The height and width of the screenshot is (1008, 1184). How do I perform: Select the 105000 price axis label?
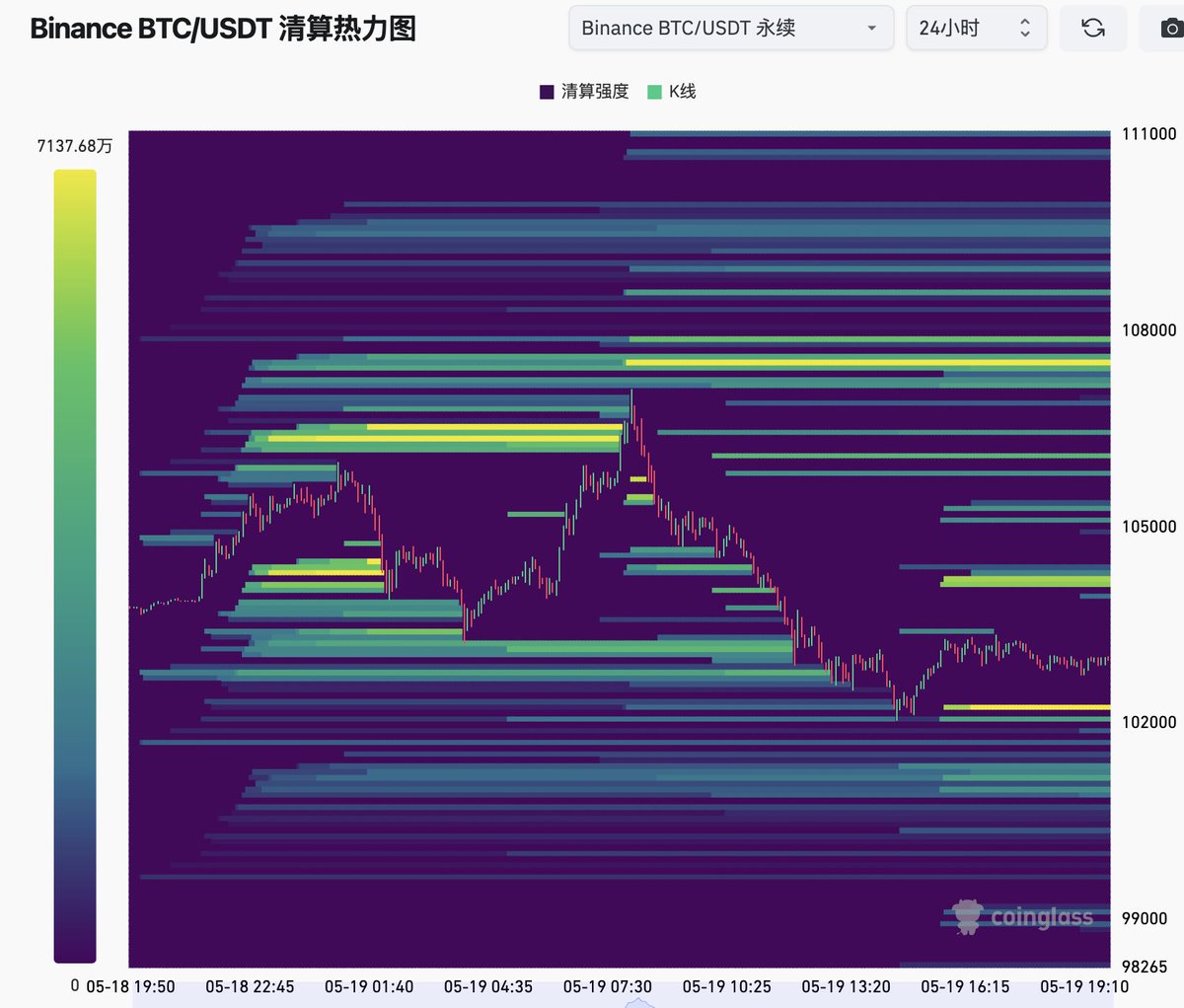tap(1149, 527)
